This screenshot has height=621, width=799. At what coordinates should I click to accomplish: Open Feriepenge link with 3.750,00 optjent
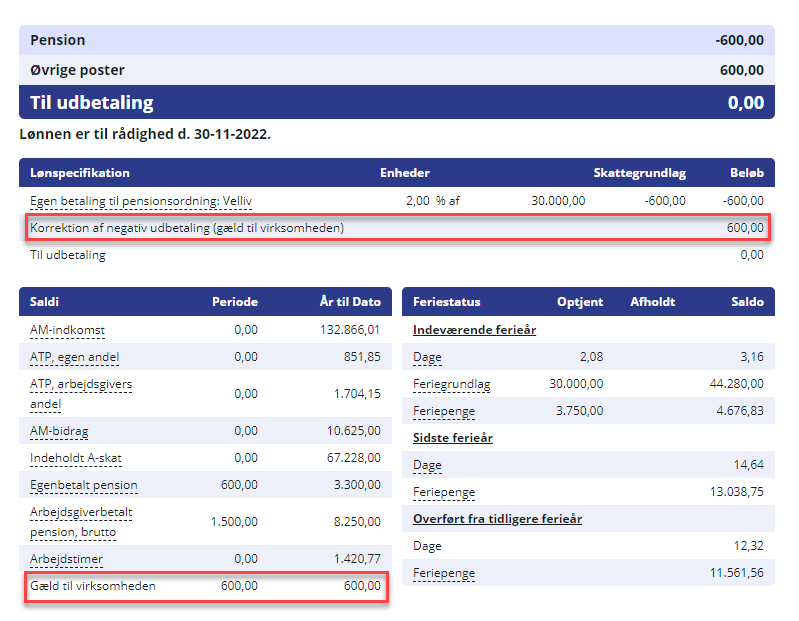click(444, 411)
